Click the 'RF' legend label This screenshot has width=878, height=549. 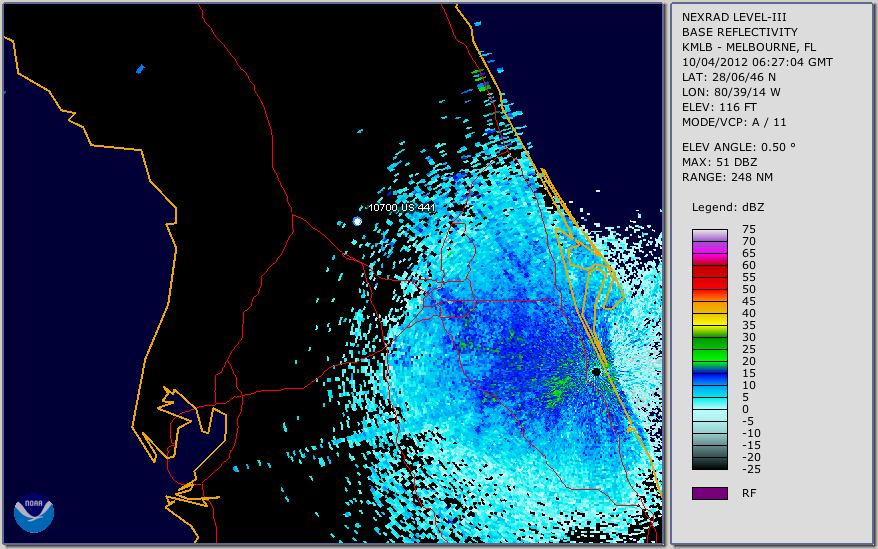click(x=749, y=493)
